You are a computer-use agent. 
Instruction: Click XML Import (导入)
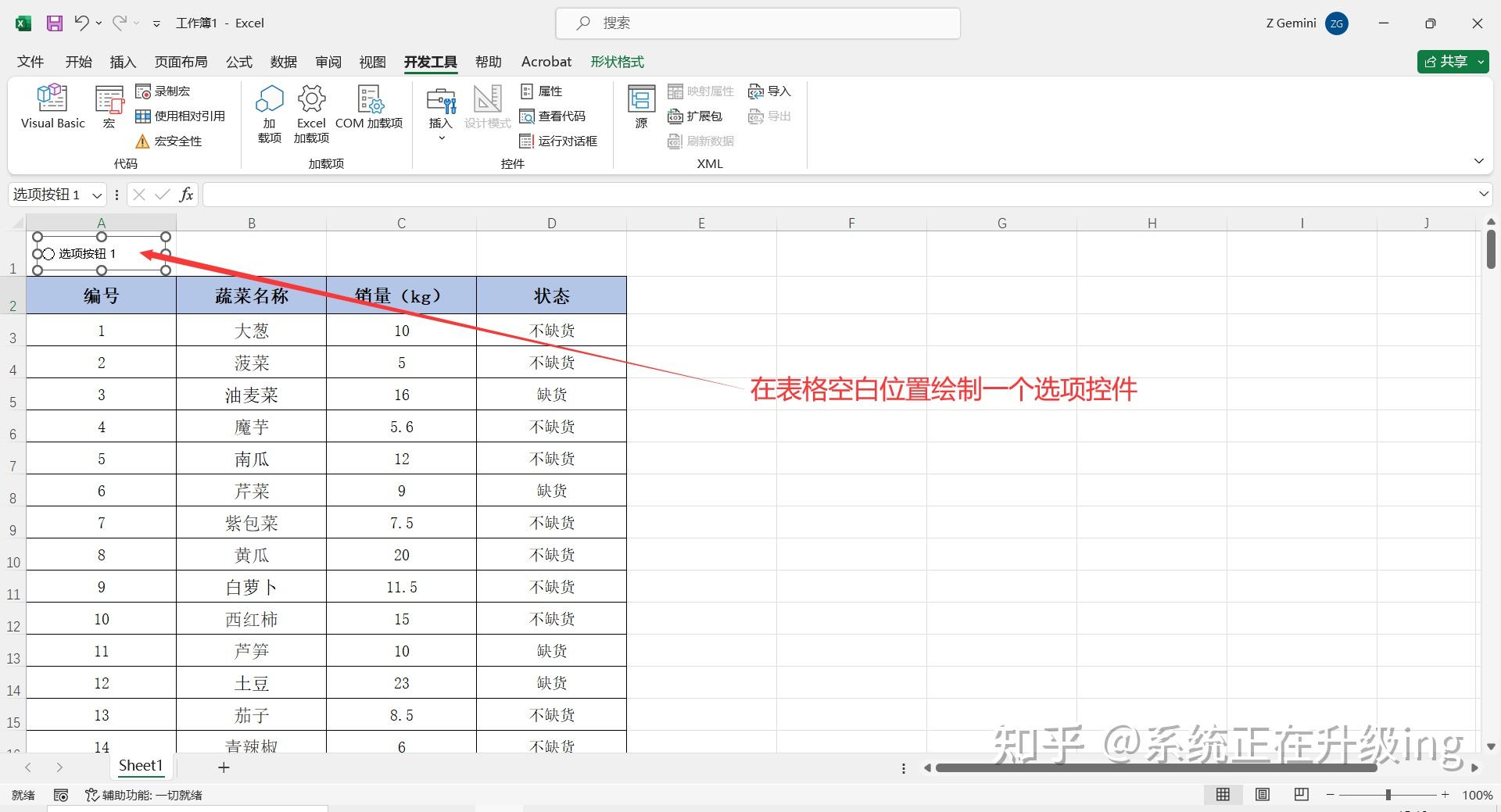tap(770, 91)
